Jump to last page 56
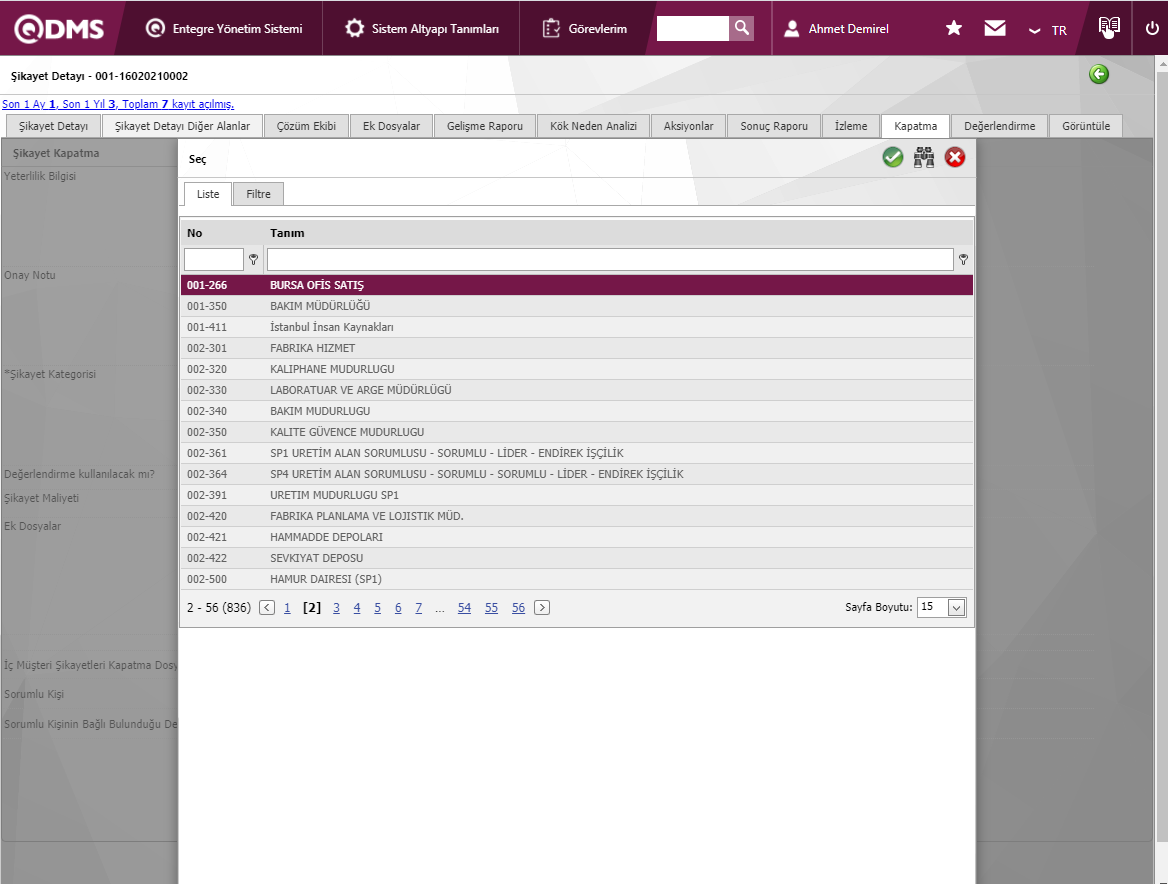The image size is (1168, 884). [518, 608]
